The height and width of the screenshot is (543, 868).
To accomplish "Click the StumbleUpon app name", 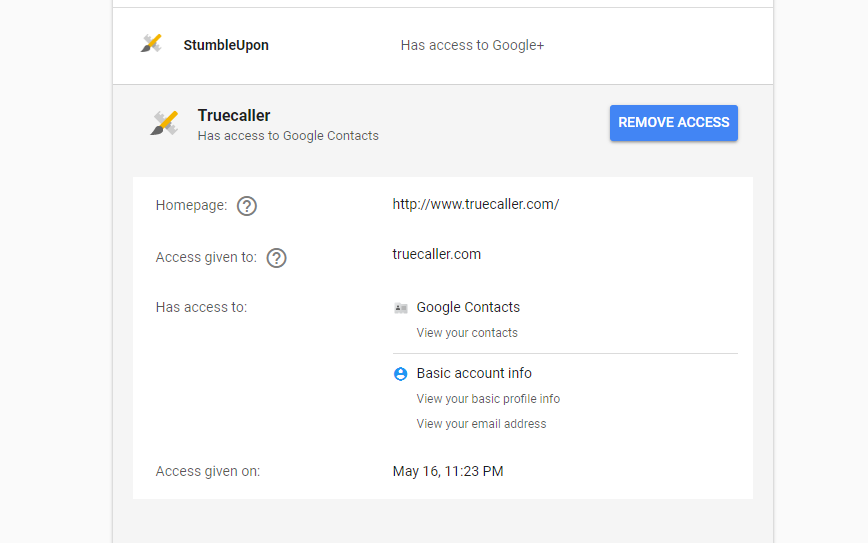I will (226, 45).
